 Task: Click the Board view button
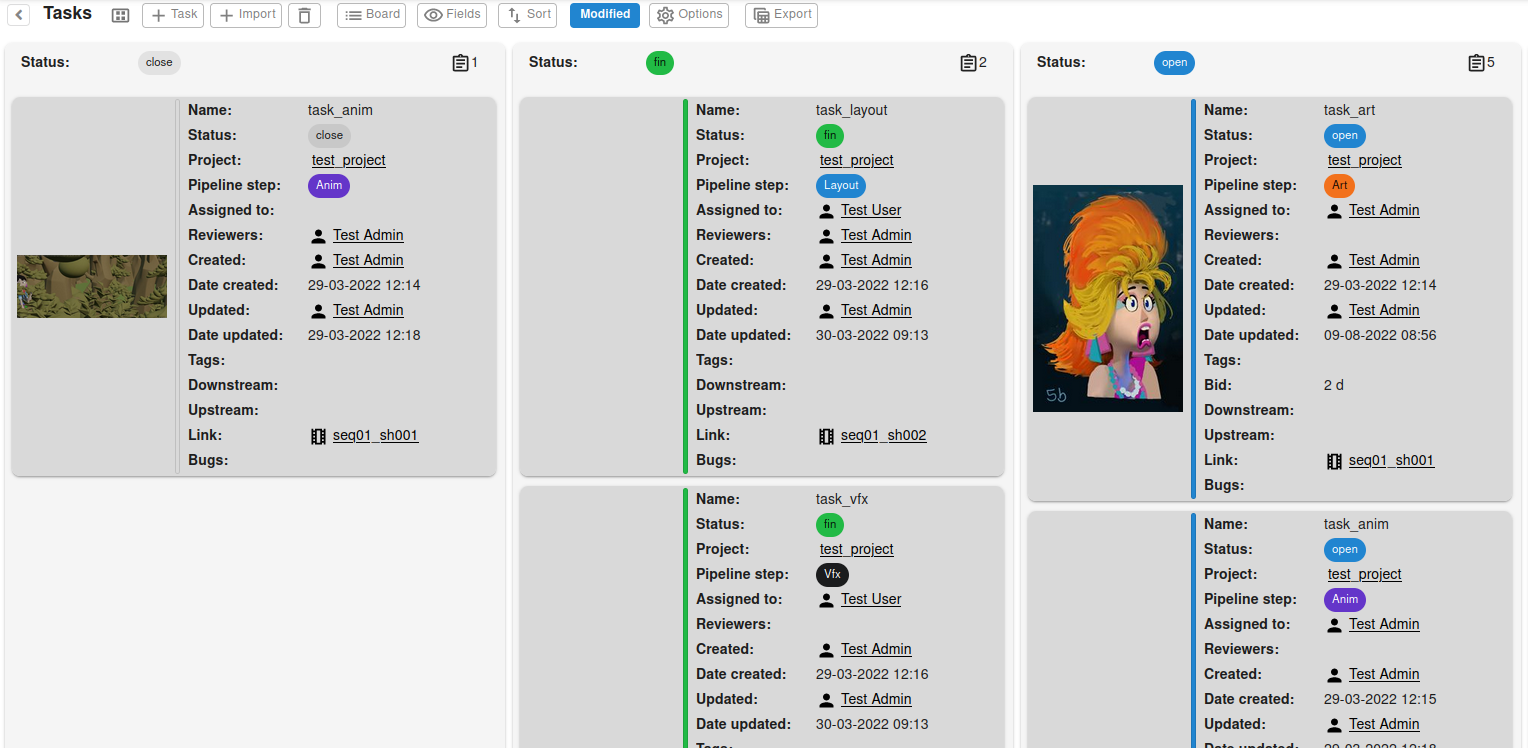[371, 15]
